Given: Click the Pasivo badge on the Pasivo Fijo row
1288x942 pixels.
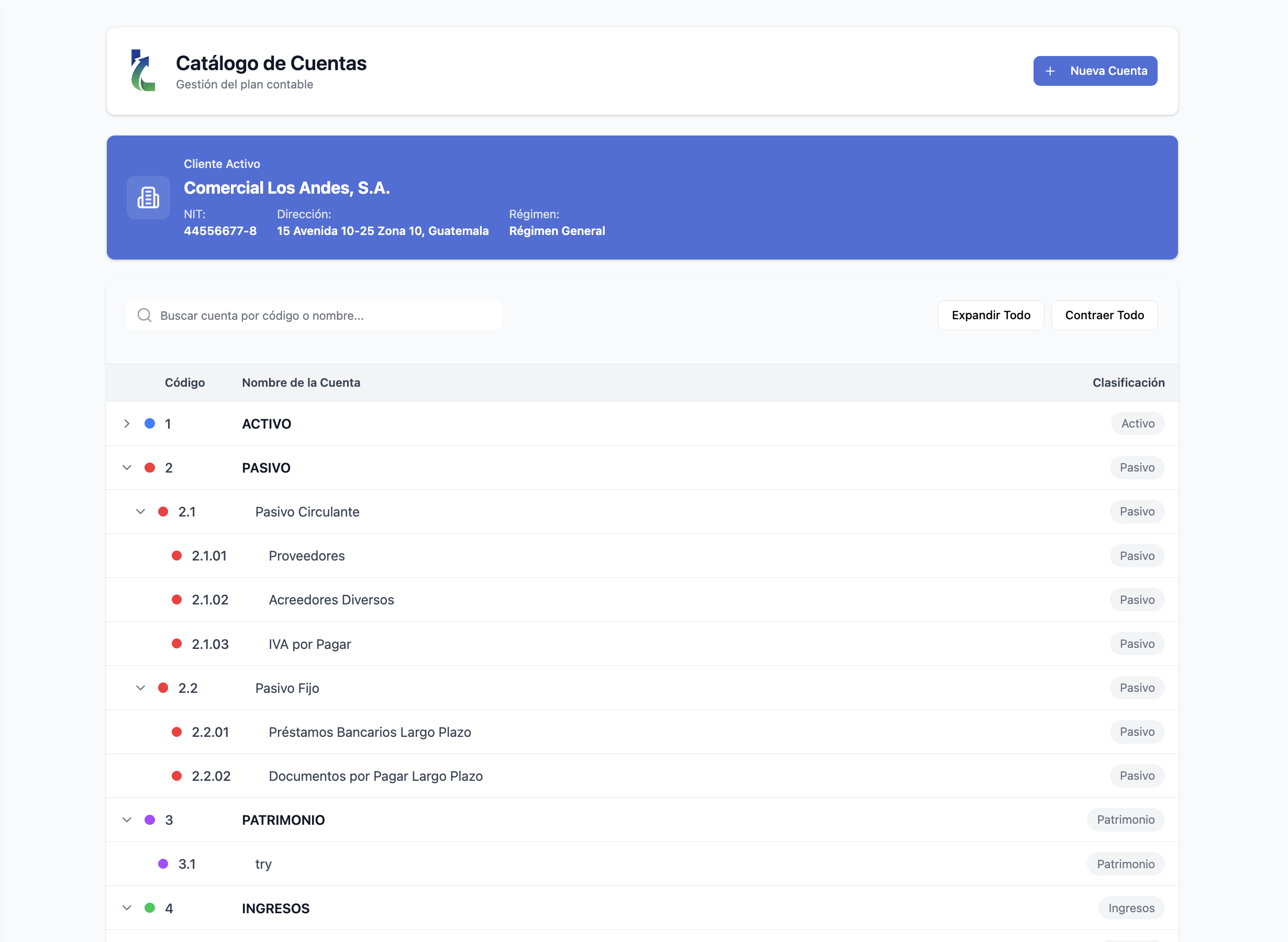Looking at the screenshot, I should pos(1137,688).
